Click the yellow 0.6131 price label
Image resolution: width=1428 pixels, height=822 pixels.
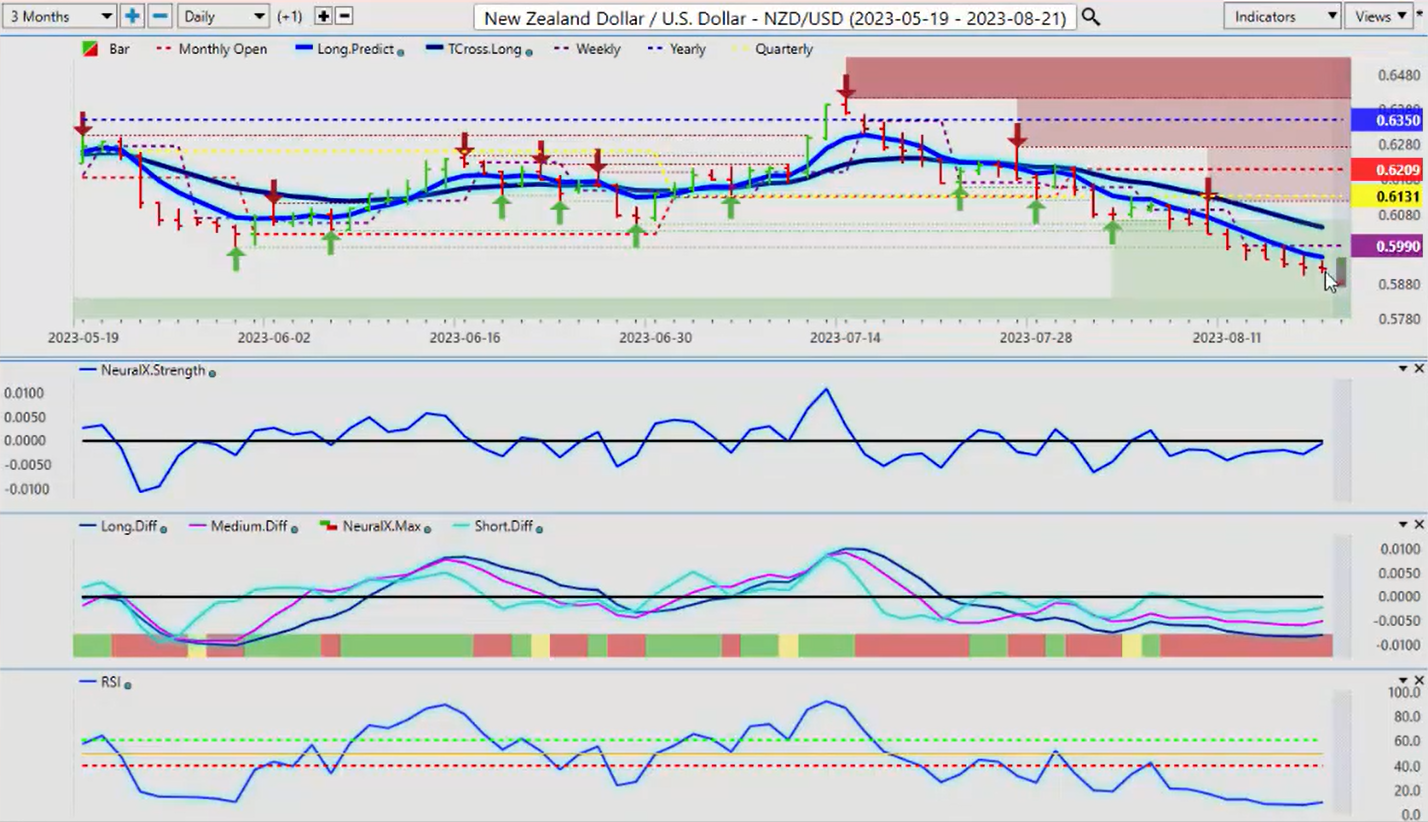[x=1385, y=197]
